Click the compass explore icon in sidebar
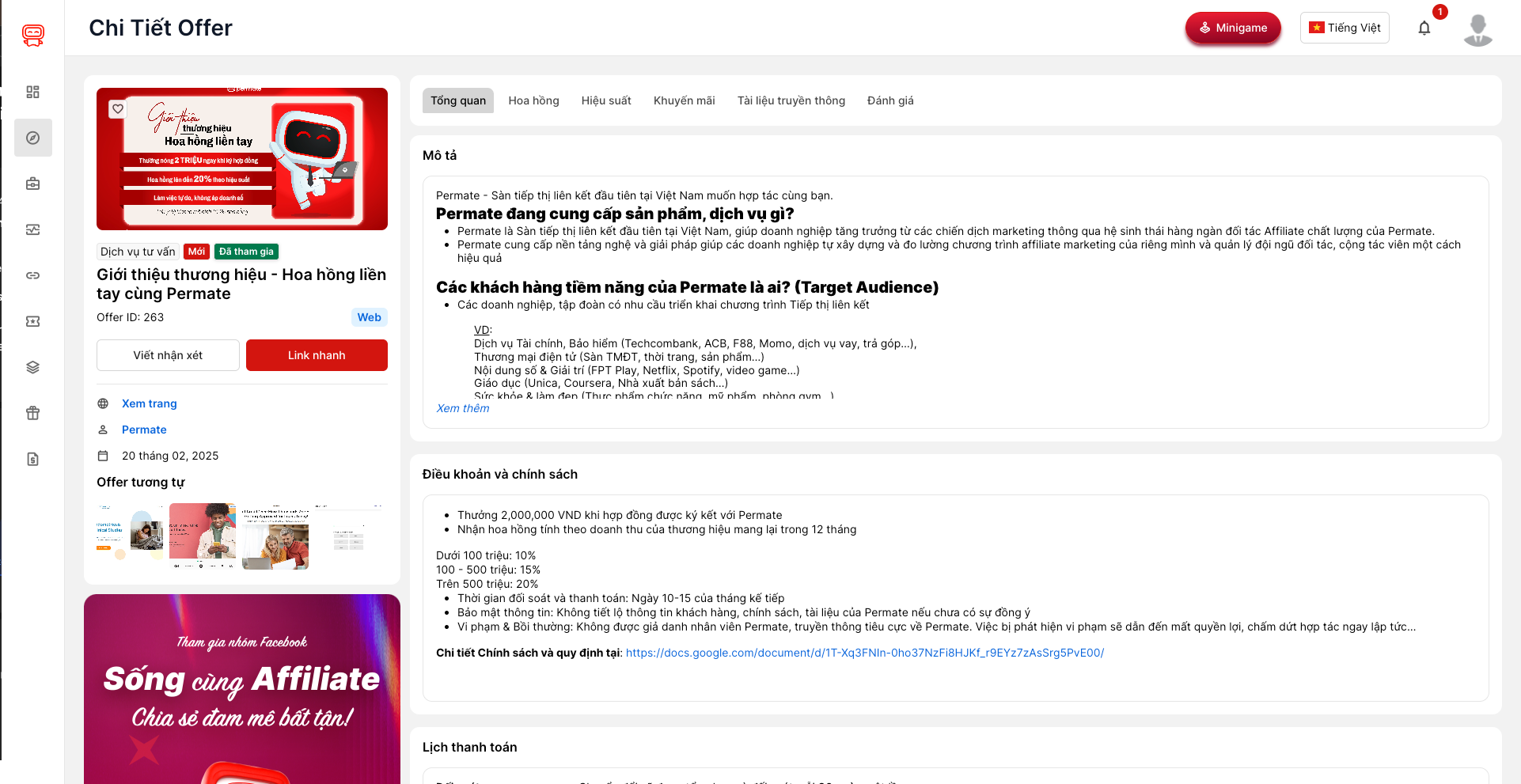 32,138
